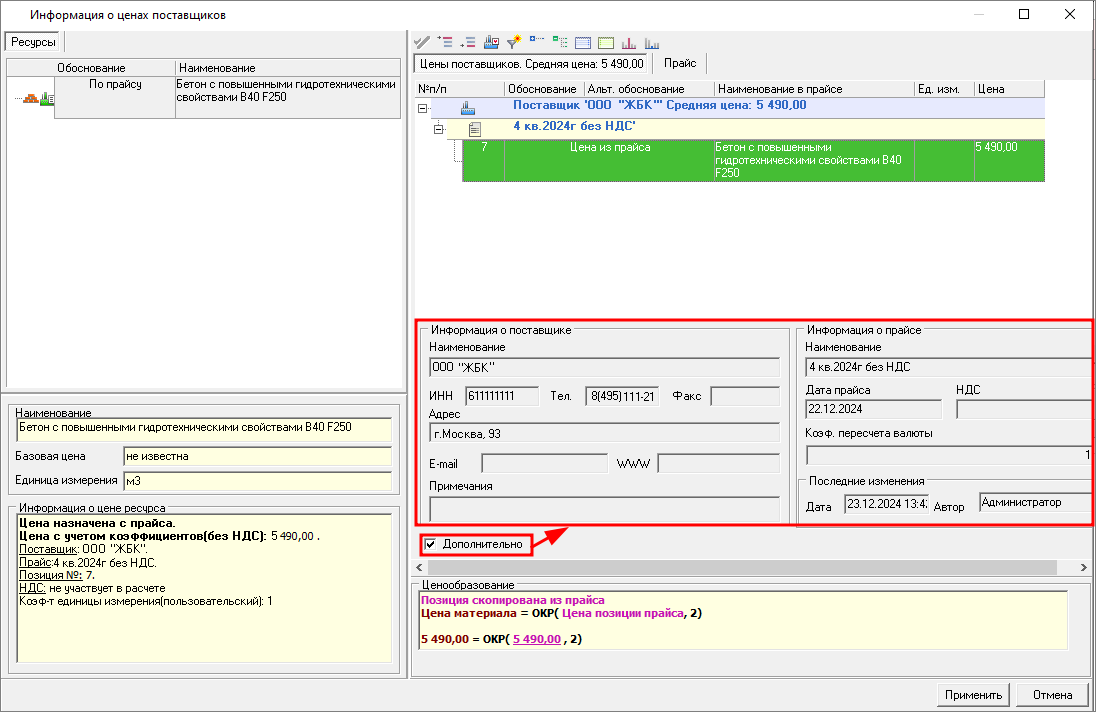Click into the НДС field in price list info
Screen dimensions: 1096x712
coord(1024,409)
